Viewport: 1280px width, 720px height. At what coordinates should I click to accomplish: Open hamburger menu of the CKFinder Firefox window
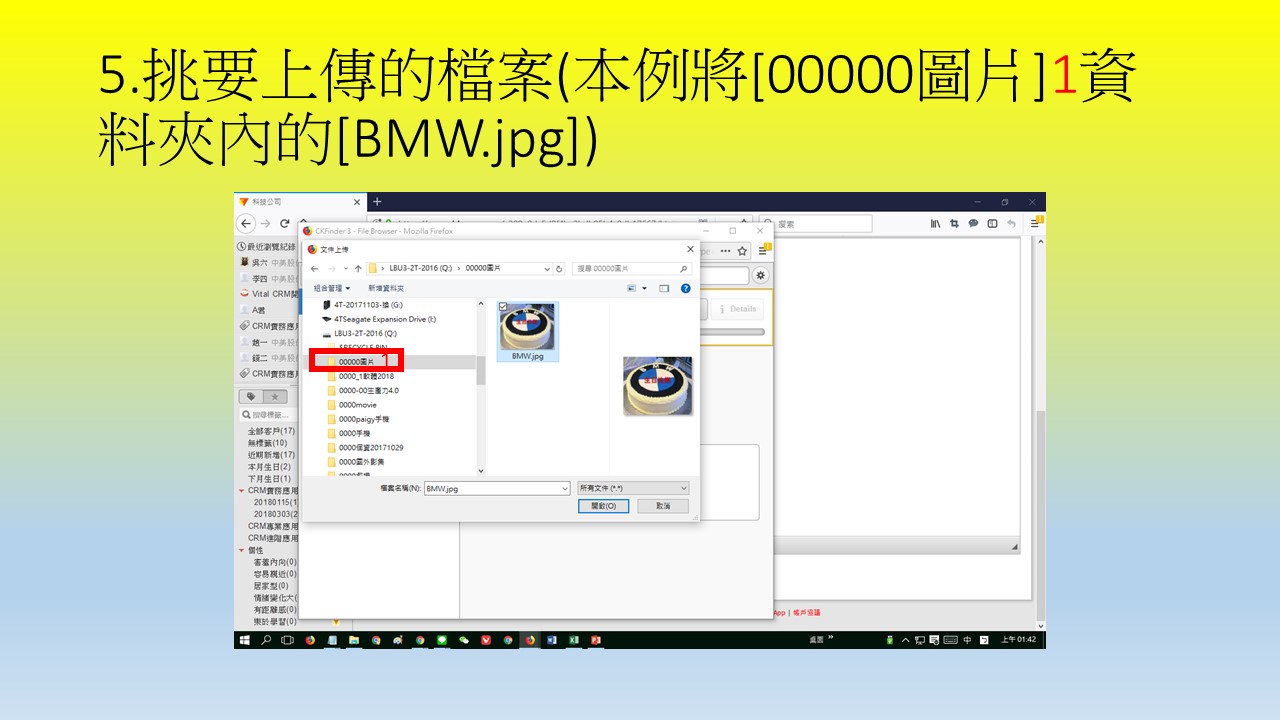pyautogui.click(x=762, y=251)
